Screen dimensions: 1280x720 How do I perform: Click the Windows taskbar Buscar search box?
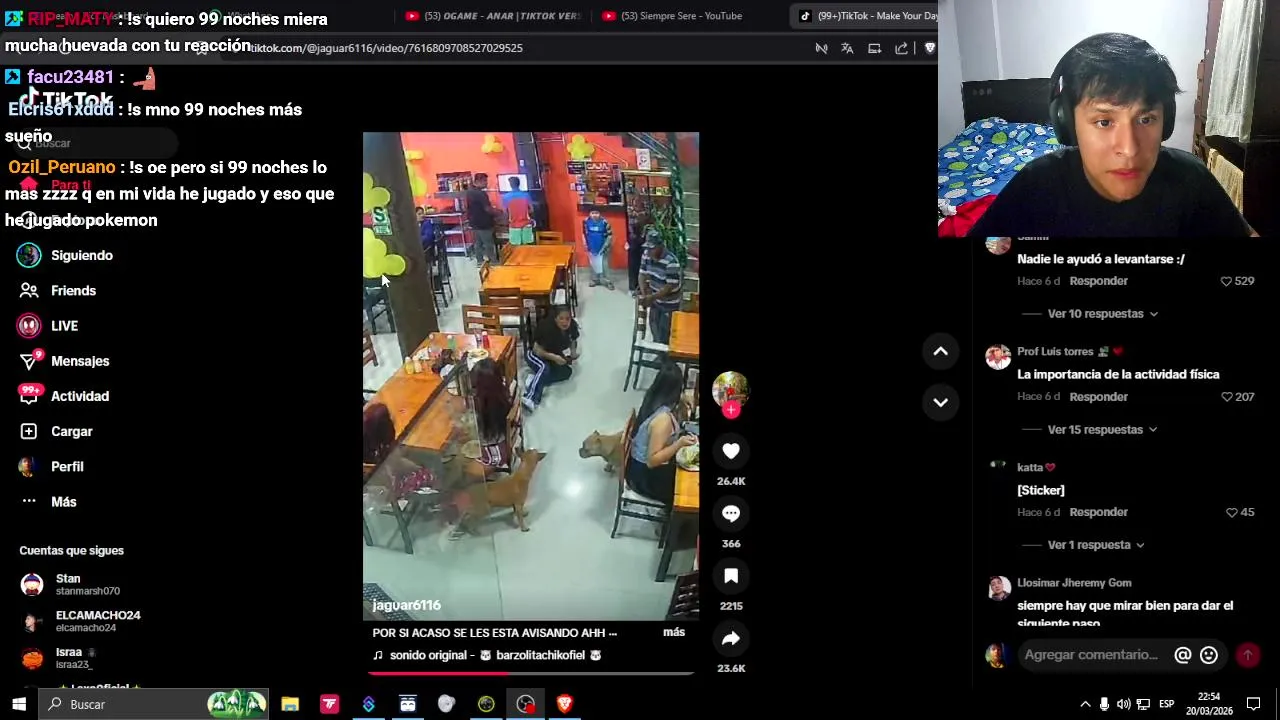pos(155,704)
